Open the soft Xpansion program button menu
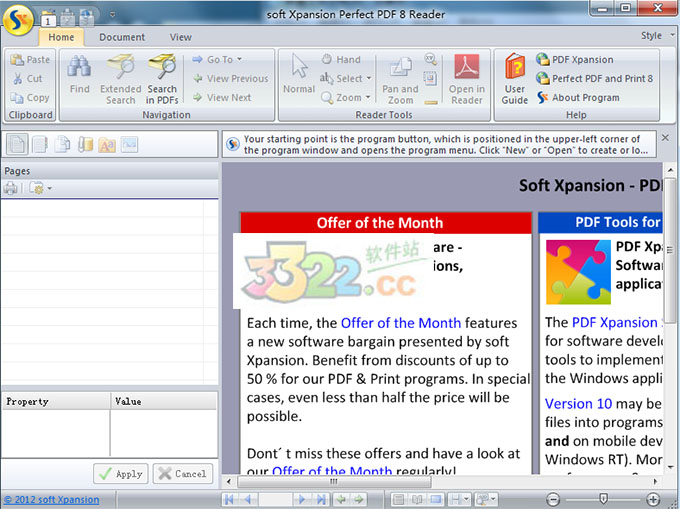 (18, 19)
